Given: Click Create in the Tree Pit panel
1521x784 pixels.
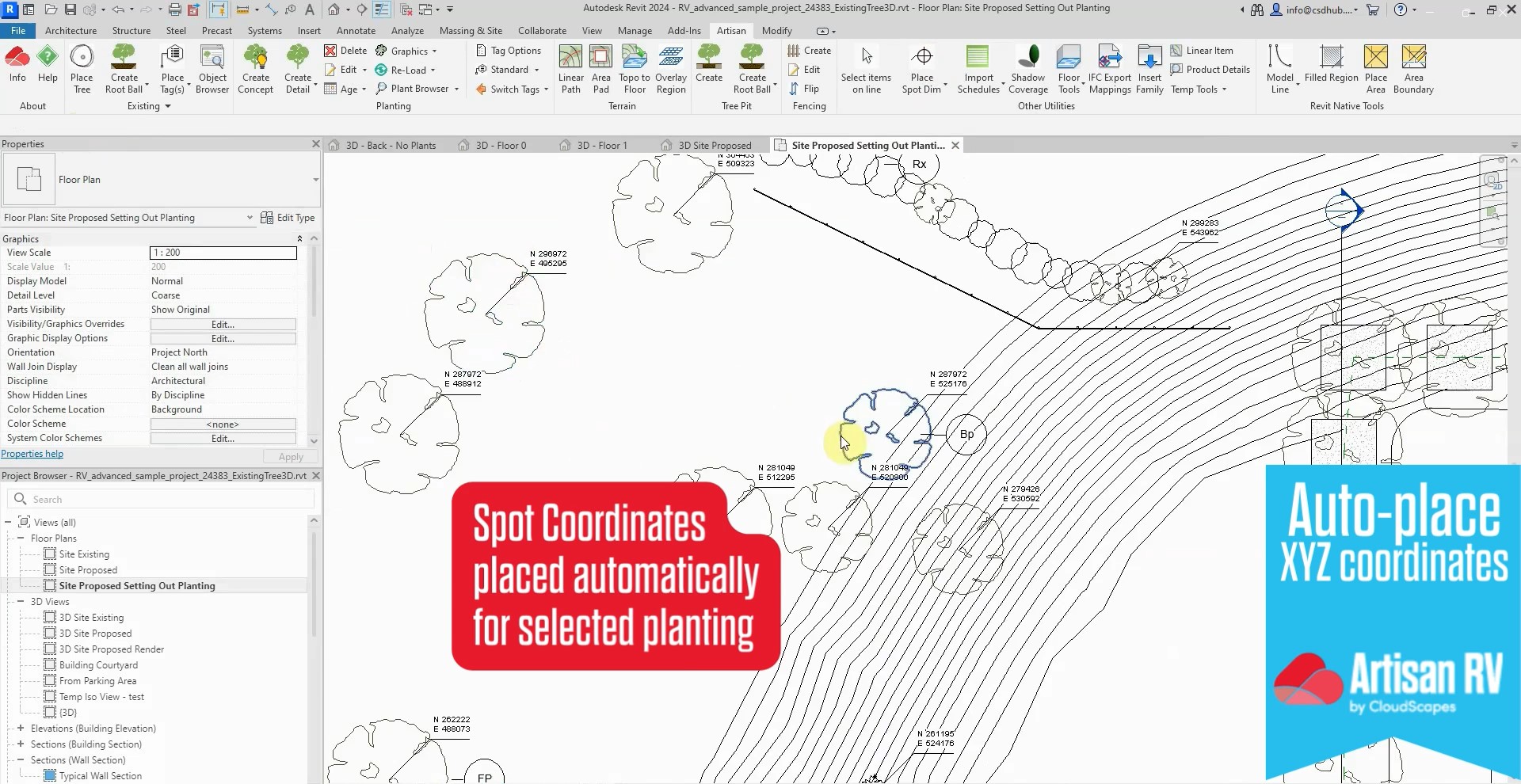Looking at the screenshot, I should pos(709,64).
